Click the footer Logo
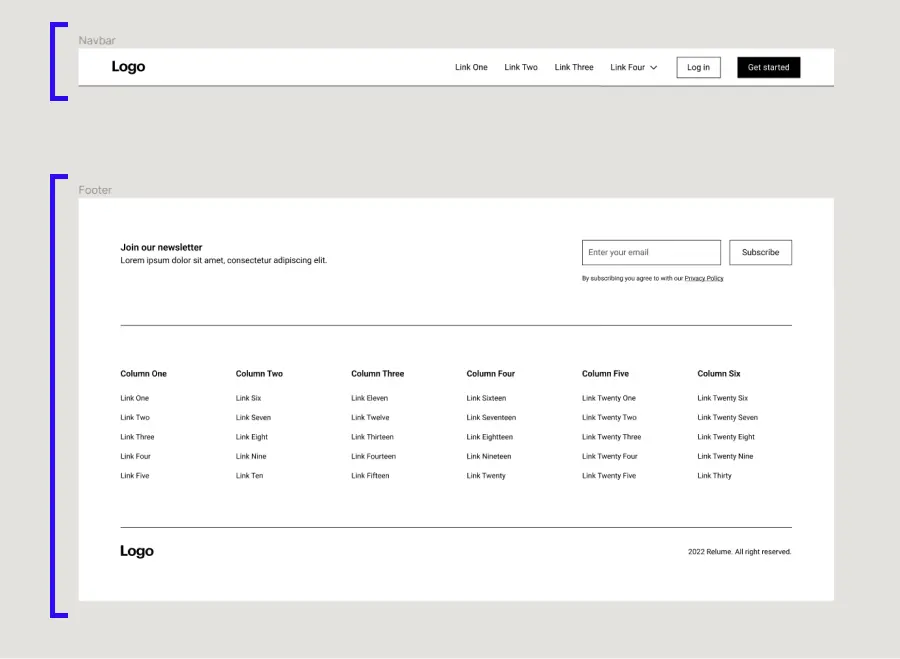The height and width of the screenshot is (659, 900). (137, 551)
